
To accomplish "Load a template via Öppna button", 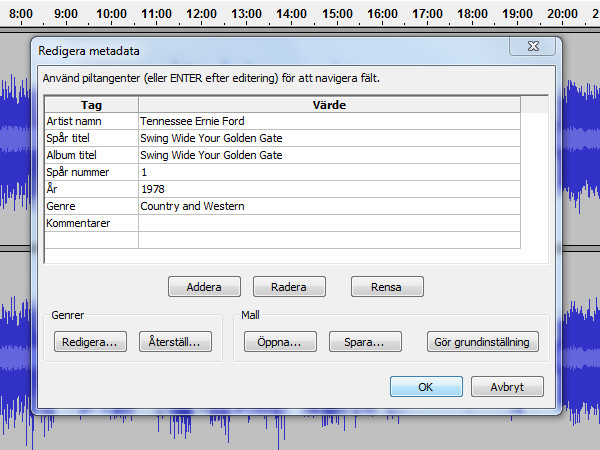I will [x=280, y=341].
